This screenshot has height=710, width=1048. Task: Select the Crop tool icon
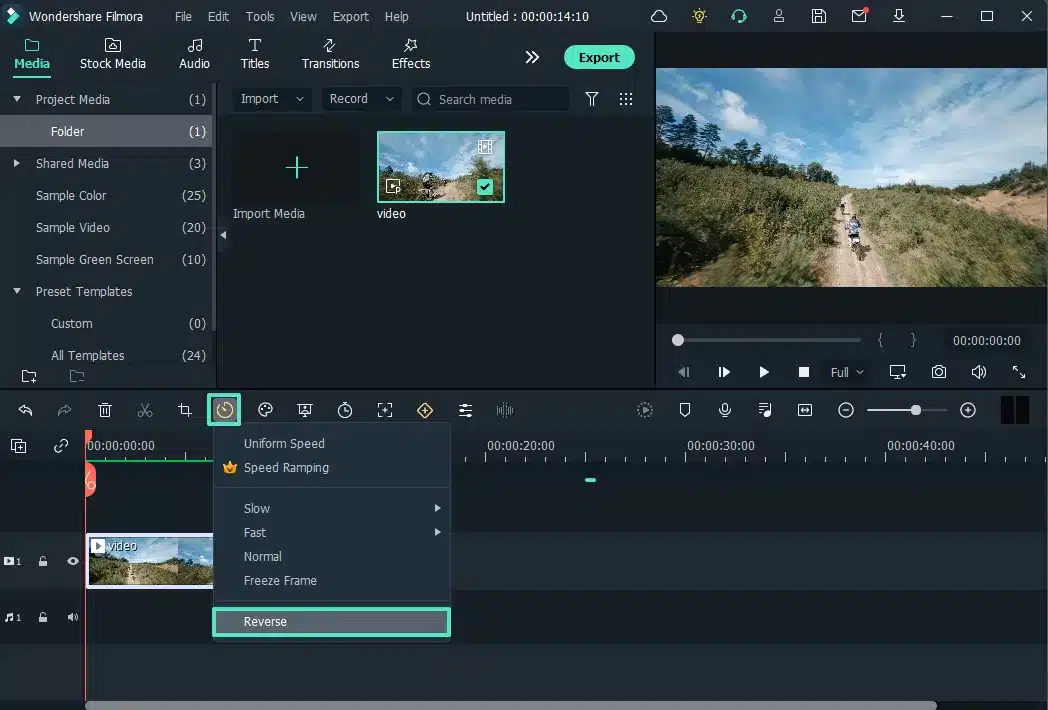(185, 410)
